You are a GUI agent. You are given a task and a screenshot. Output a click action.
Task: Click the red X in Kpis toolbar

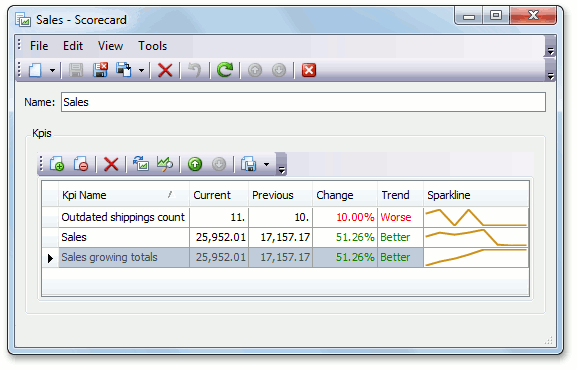point(111,164)
